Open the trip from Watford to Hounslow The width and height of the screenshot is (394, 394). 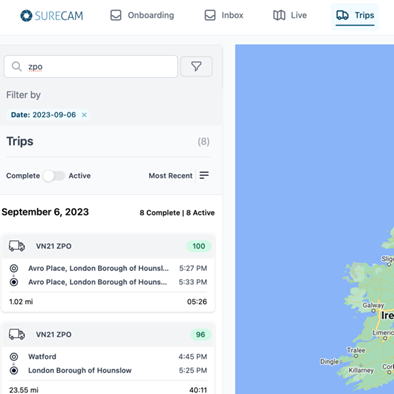pos(108,359)
